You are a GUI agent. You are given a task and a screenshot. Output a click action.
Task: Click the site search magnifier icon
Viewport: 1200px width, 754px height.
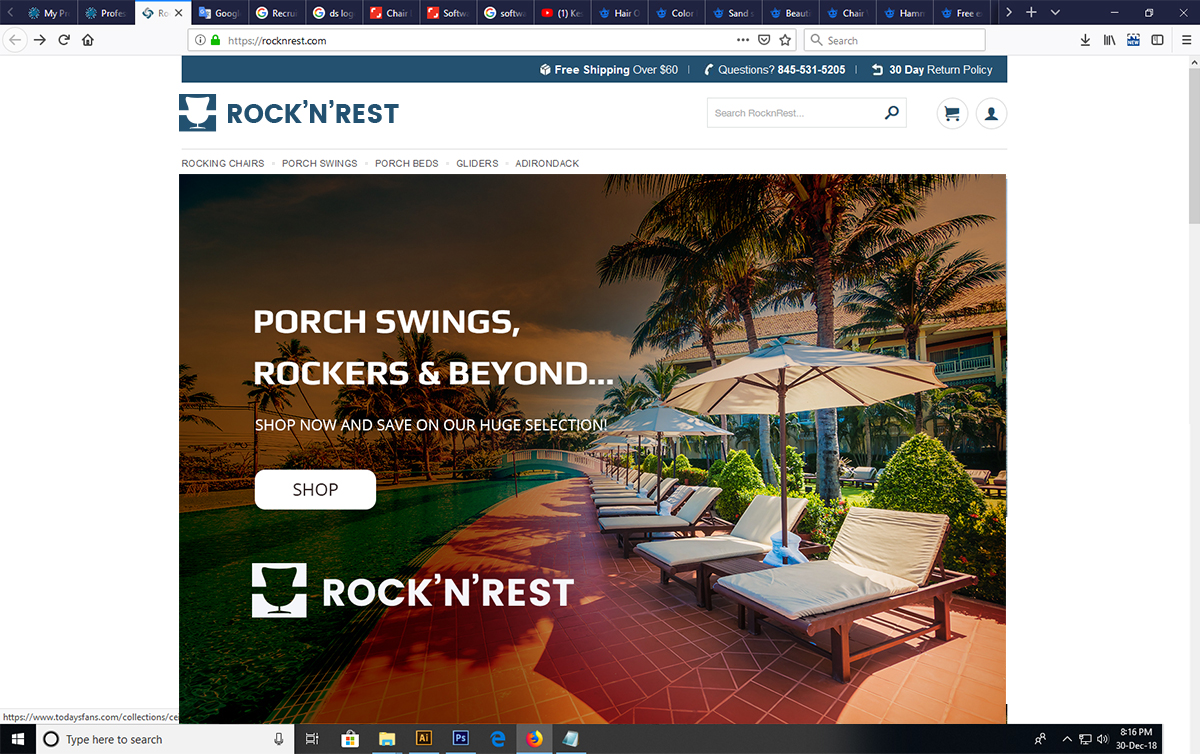click(892, 113)
